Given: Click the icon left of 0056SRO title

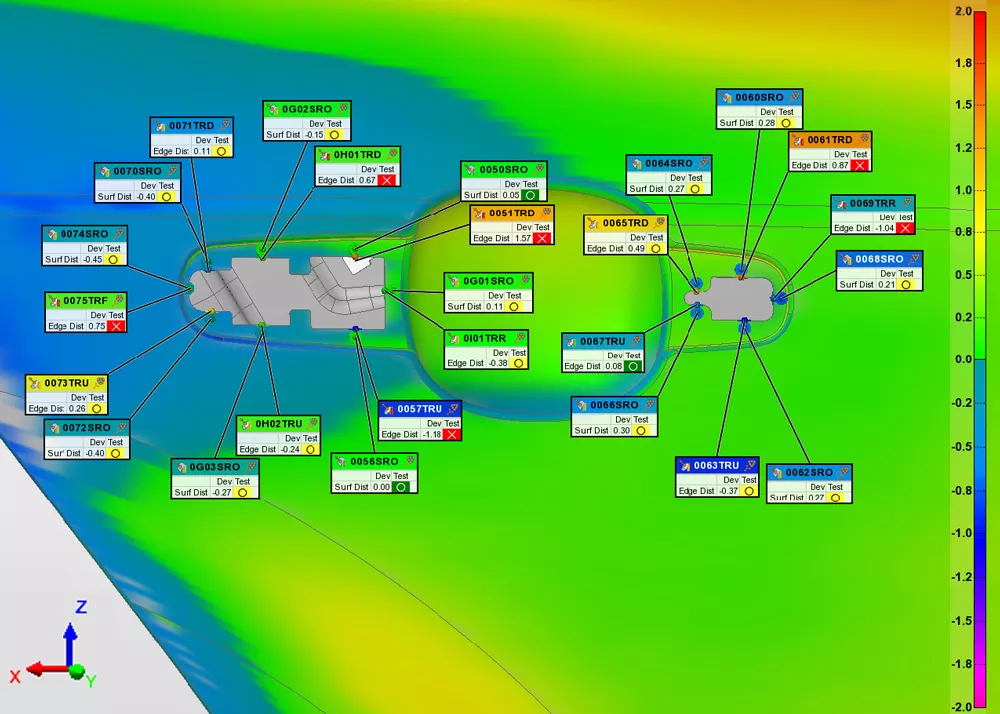Looking at the screenshot, I should tap(342, 462).
